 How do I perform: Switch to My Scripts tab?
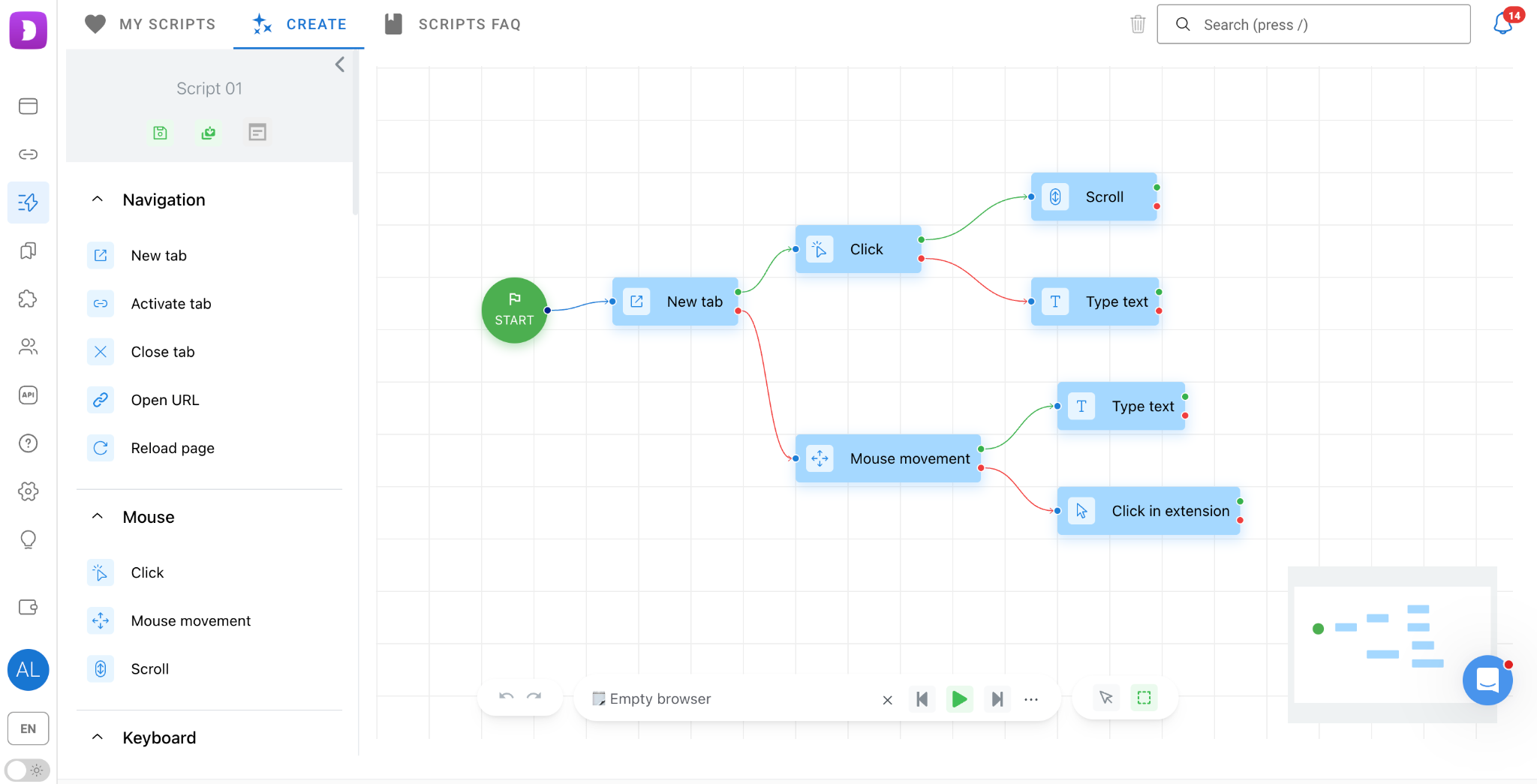click(150, 24)
